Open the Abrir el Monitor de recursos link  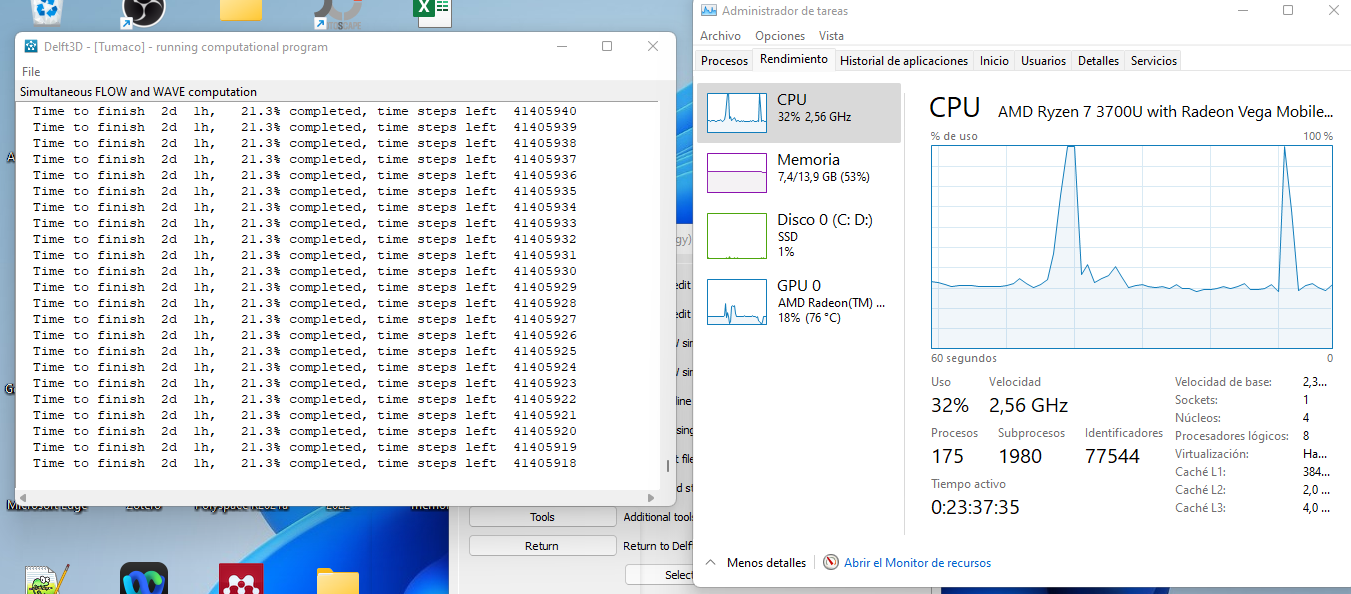tap(917, 563)
